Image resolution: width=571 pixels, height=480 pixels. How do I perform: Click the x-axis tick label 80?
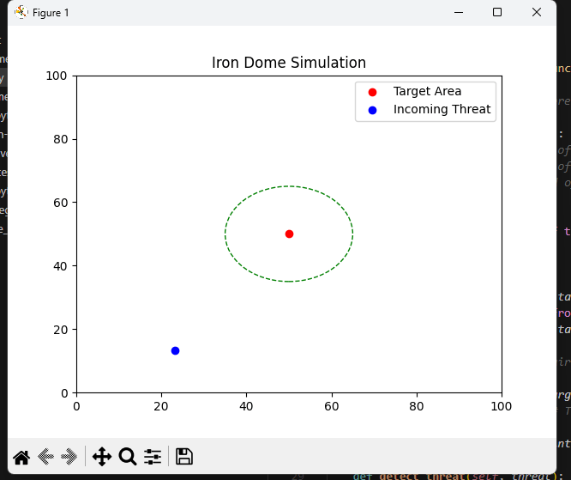pyautogui.click(x=417, y=406)
